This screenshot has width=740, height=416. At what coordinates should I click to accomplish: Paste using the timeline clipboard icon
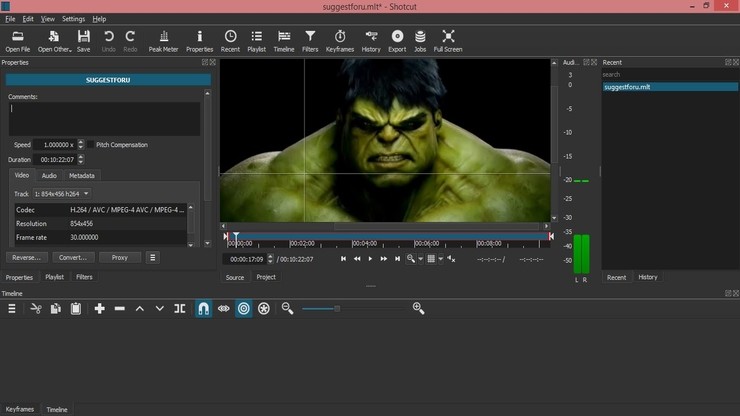(76, 309)
